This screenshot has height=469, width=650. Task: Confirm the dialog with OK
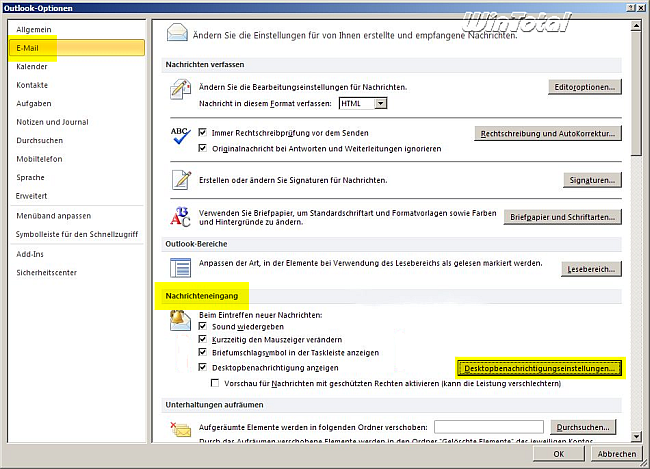(x=558, y=454)
